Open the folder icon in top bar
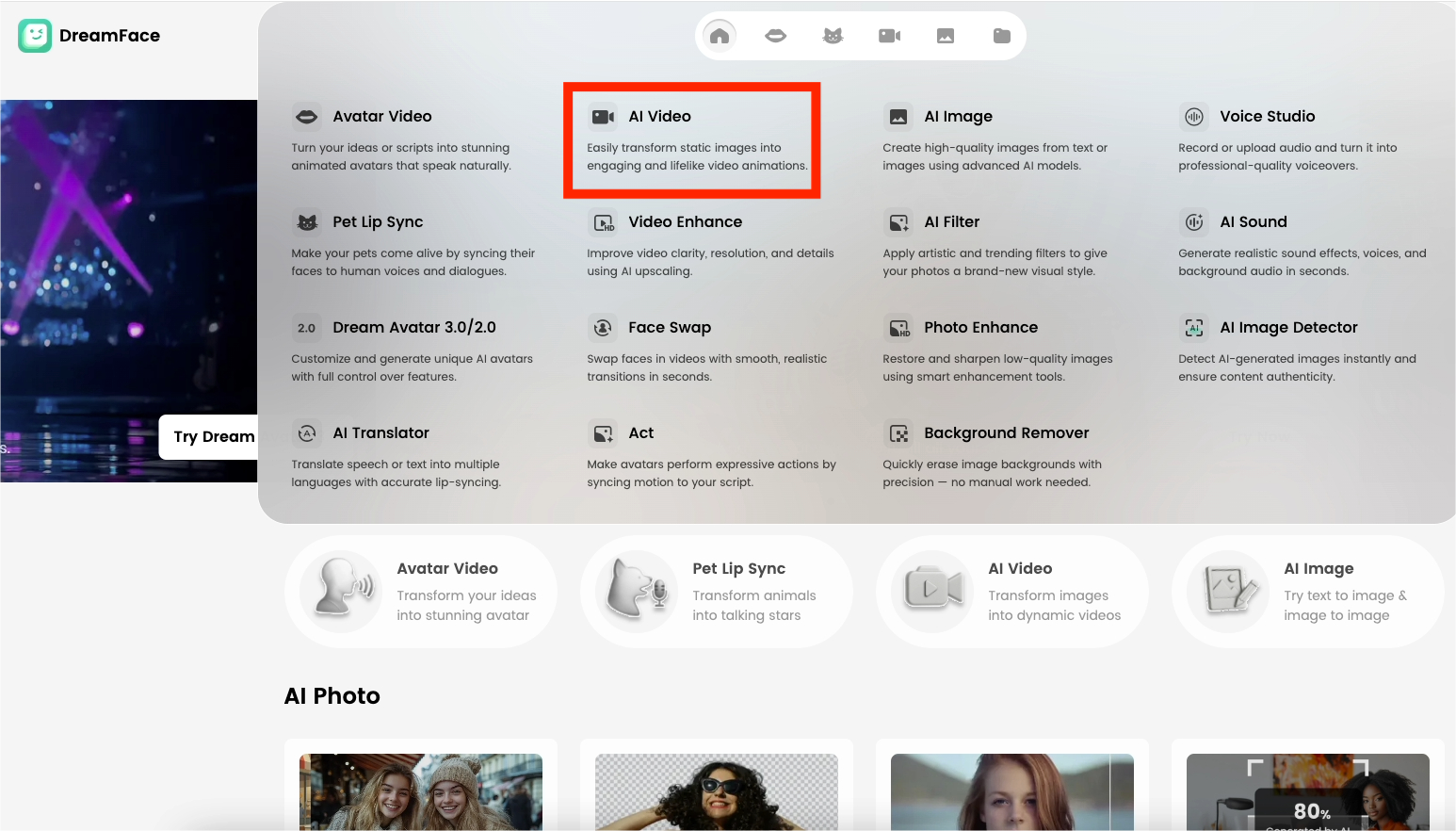The width and height of the screenshot is (1456, 831). tap(1002, 36)
